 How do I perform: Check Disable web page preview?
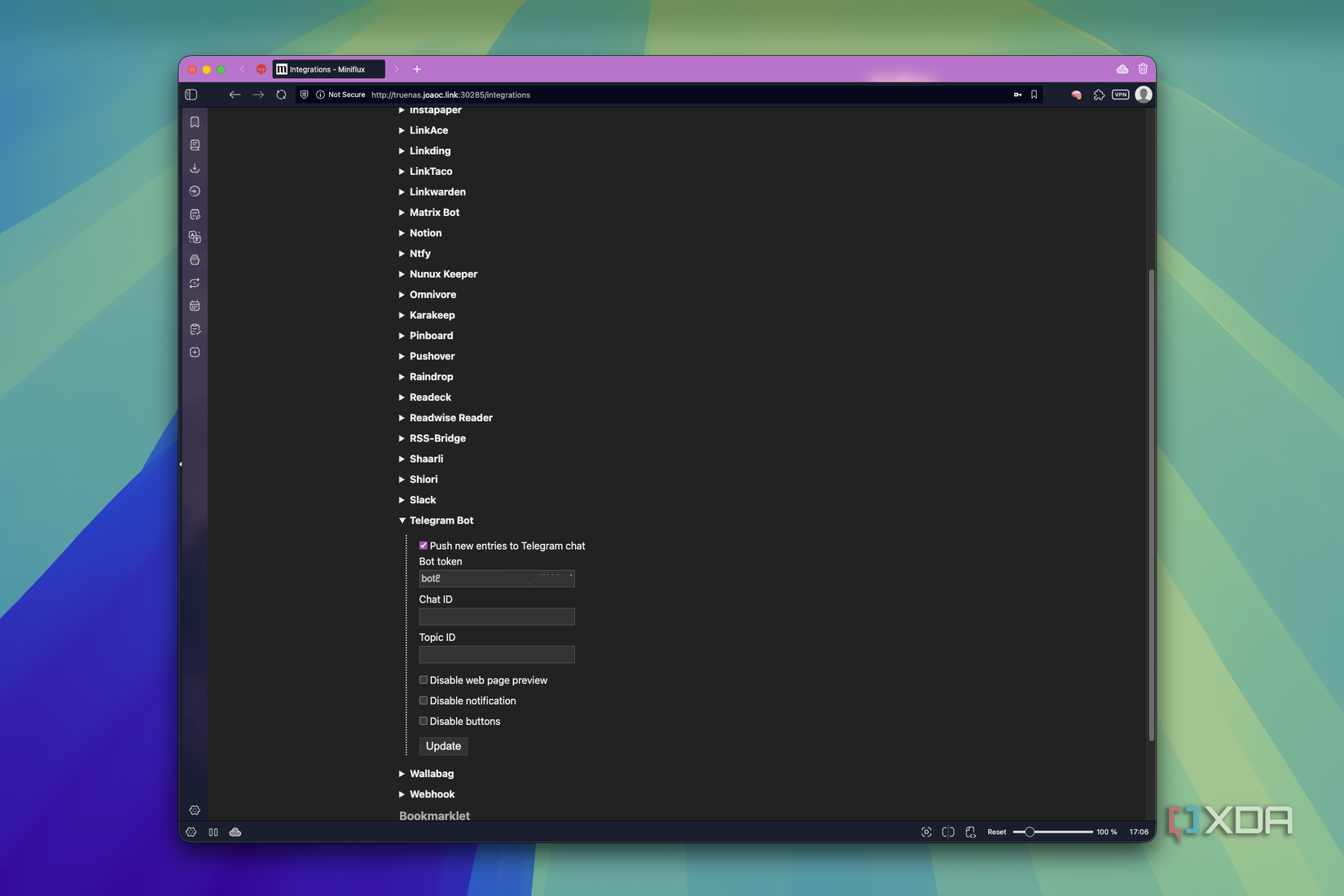423,679
